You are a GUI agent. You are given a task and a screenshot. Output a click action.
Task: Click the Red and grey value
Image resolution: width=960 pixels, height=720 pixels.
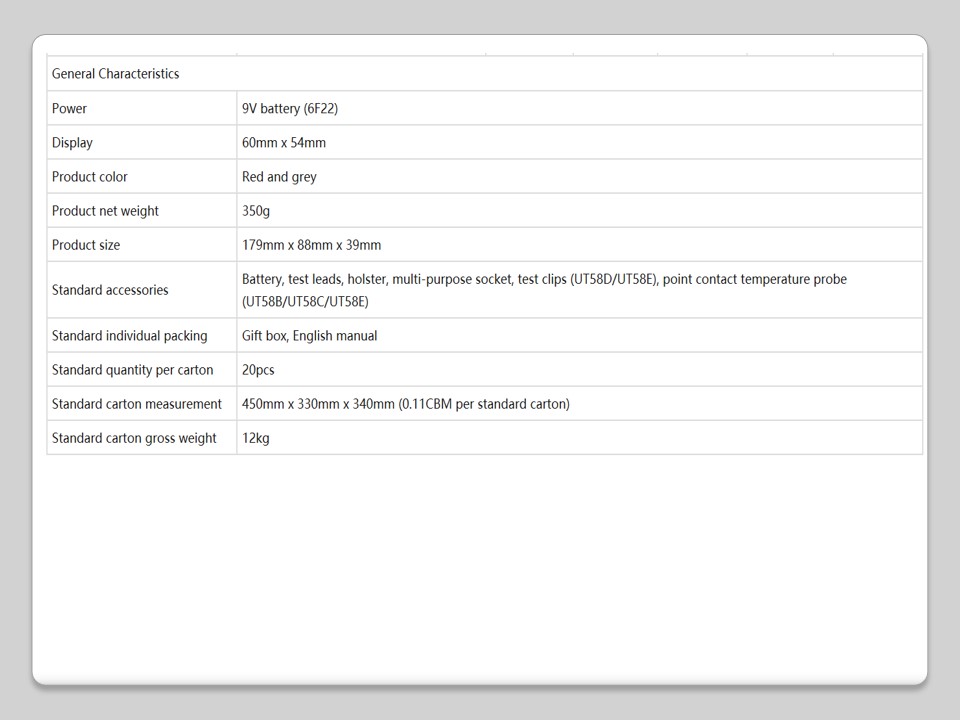[x=279, y=176]
